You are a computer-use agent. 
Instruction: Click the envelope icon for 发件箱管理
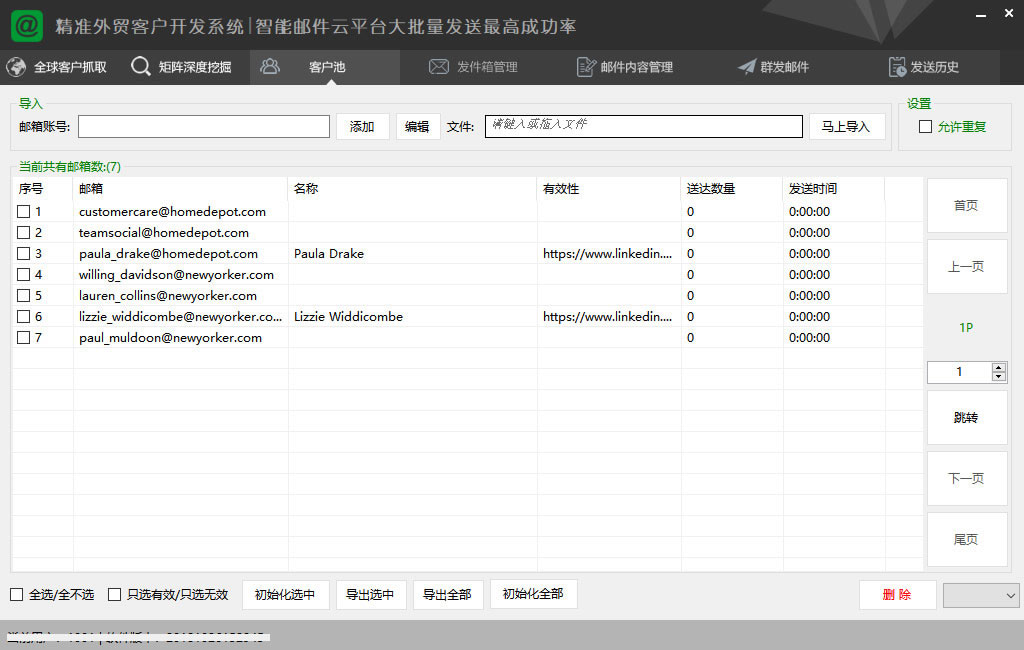(438, 67)
